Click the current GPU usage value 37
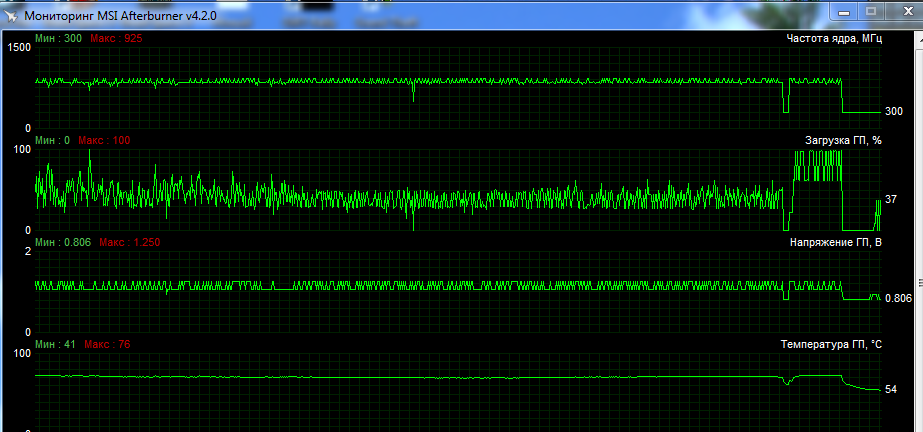923x432 pixels. 891,200
